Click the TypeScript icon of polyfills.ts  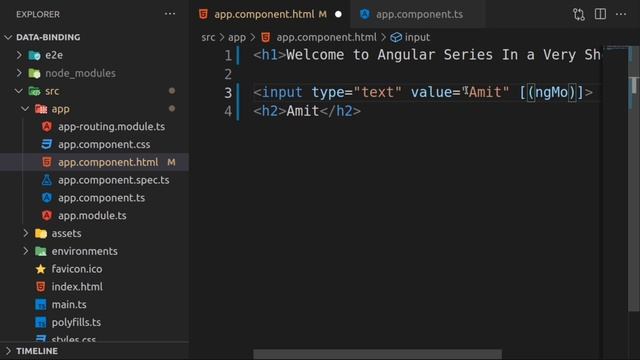pos(40,322)
